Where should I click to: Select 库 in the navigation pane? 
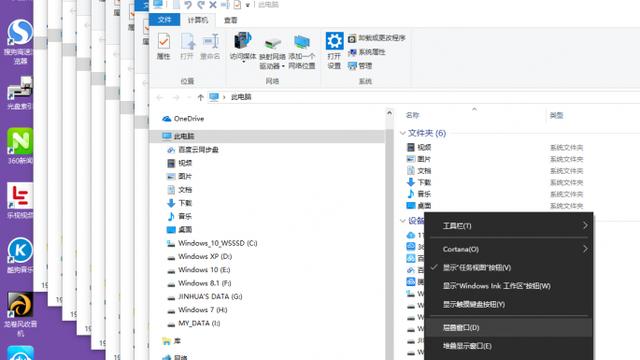point(171,341)
